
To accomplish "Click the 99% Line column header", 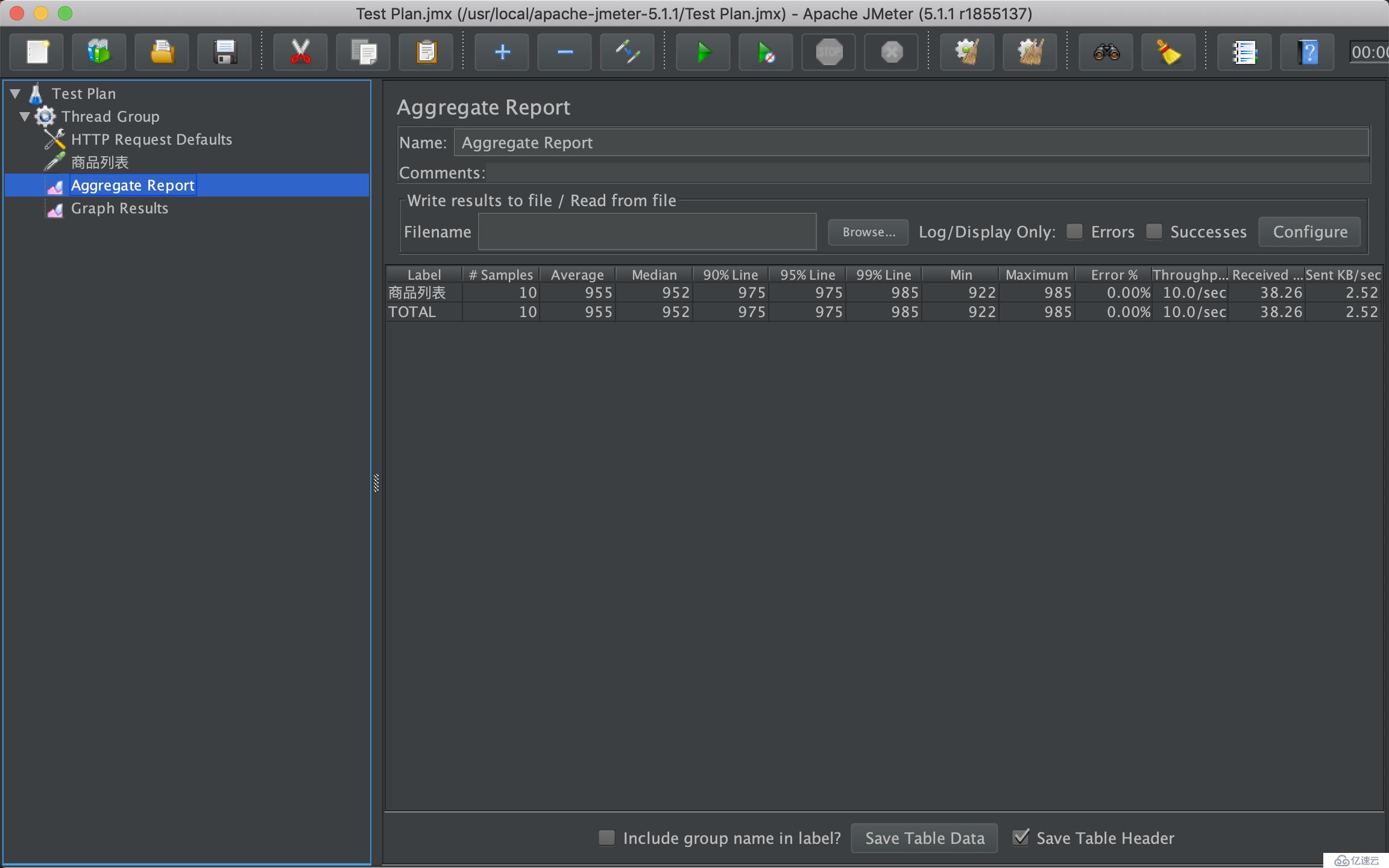I will (x=884, y=275).
